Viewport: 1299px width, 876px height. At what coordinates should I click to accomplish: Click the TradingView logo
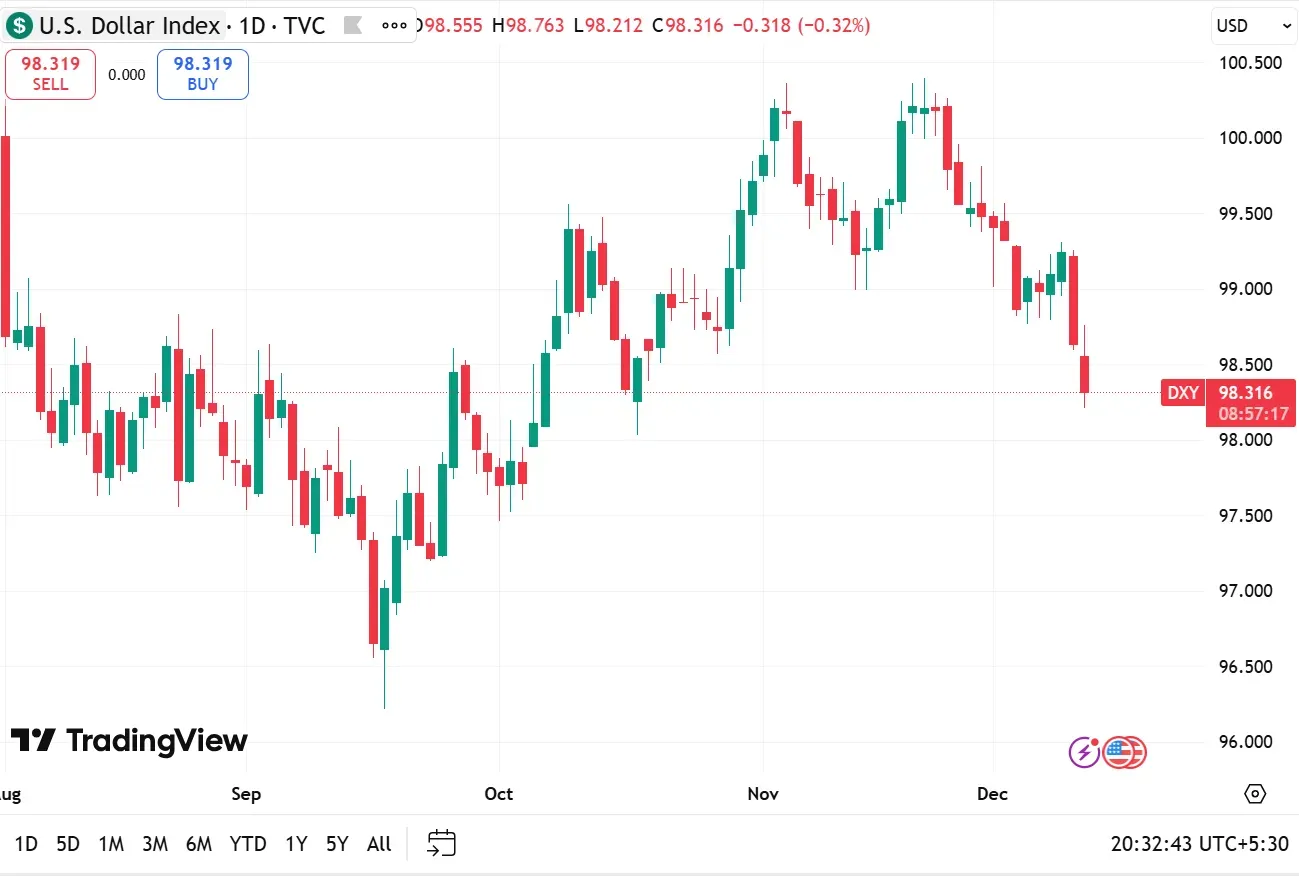coord(129,741)
